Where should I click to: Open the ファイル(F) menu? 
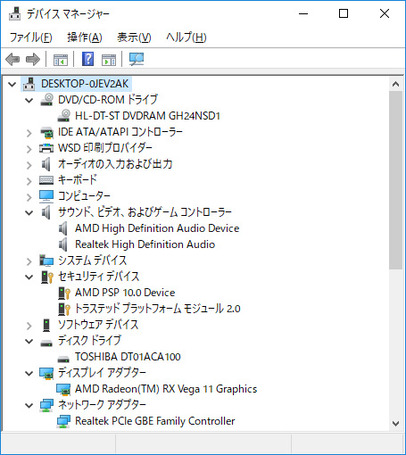(x=31, y=37)
